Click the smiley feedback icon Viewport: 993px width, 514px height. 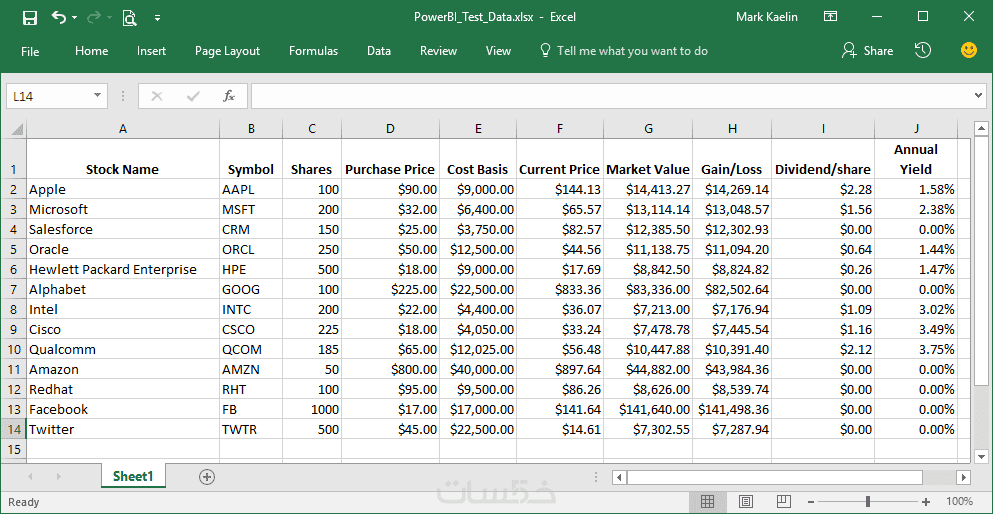point(968,50)
